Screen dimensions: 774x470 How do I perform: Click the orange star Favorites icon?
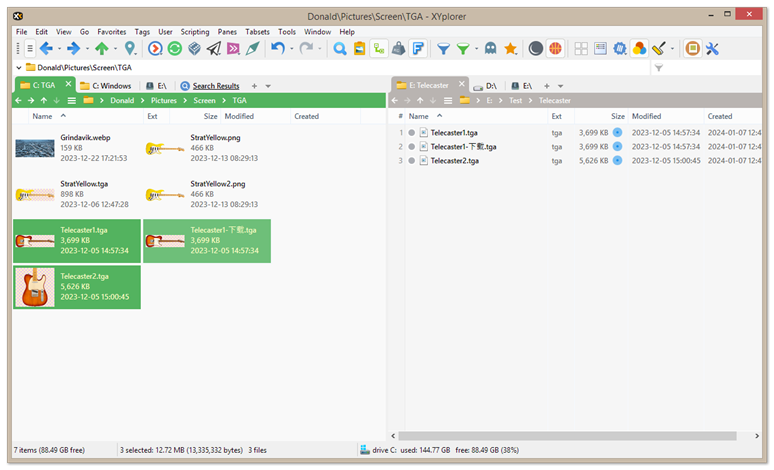tap(510, 48)
